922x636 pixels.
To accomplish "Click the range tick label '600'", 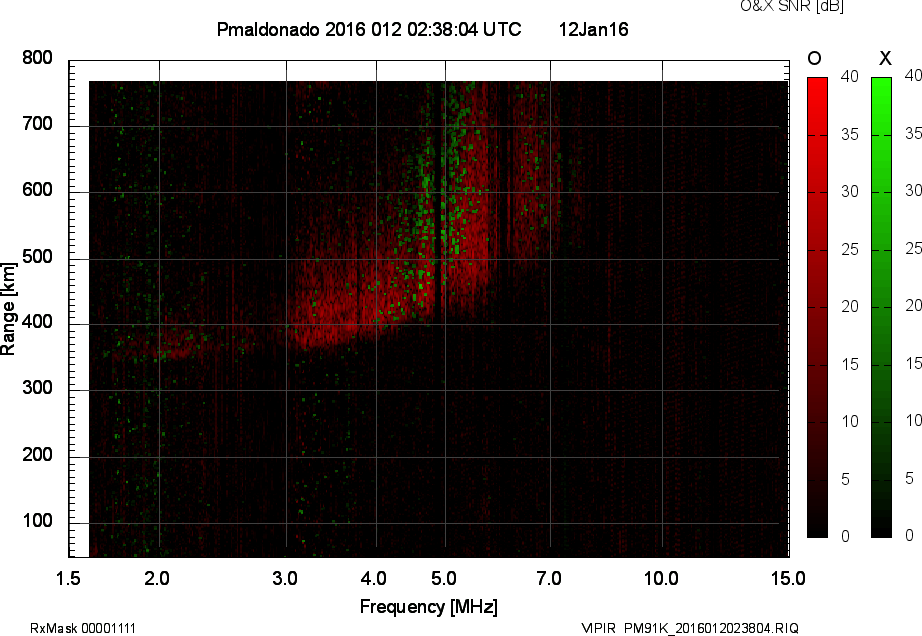I will pos(37,190).
